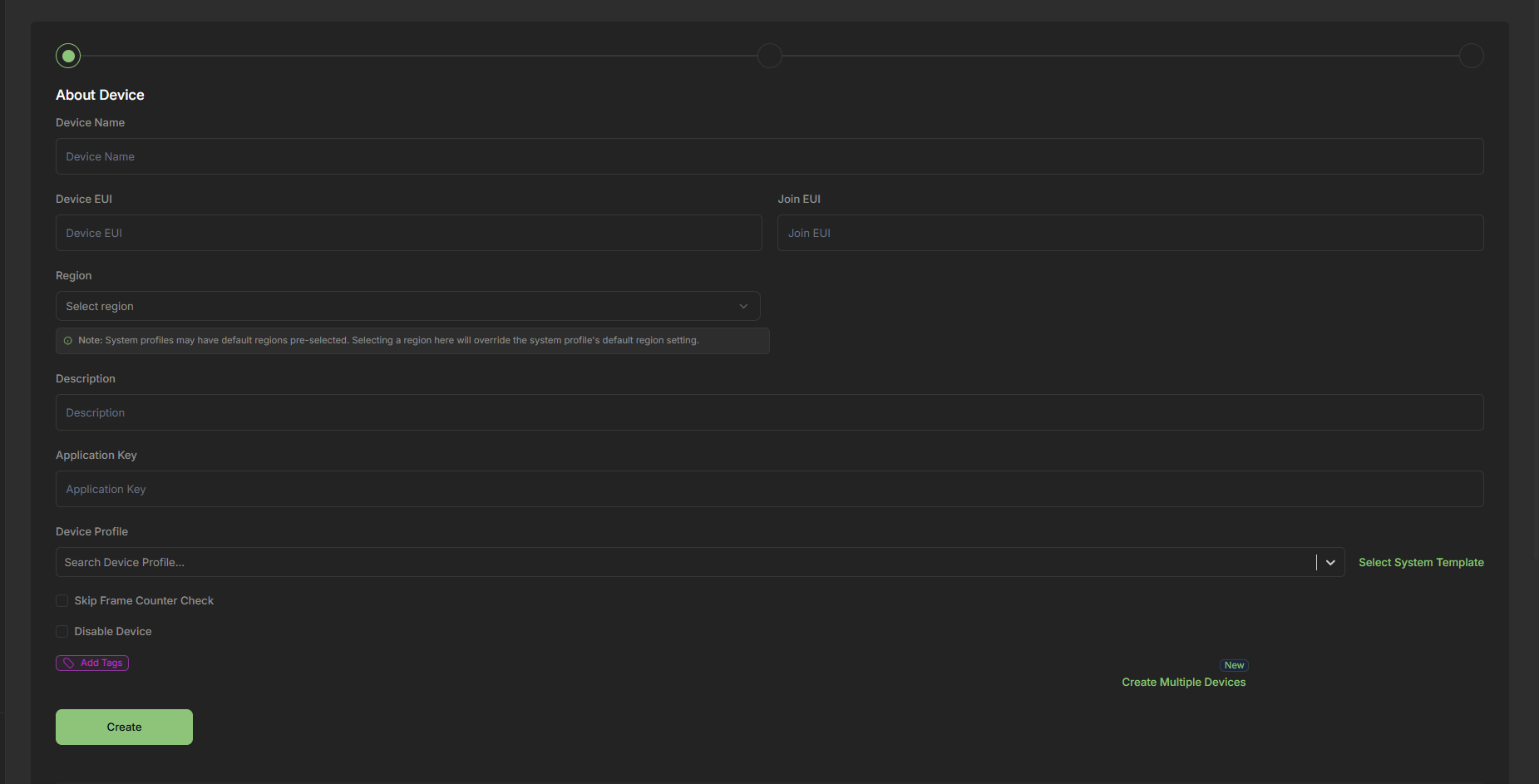Click the New badge above Create Multiple Devices
Viewport: 1539px width, 784px height.
(1234, 665)
